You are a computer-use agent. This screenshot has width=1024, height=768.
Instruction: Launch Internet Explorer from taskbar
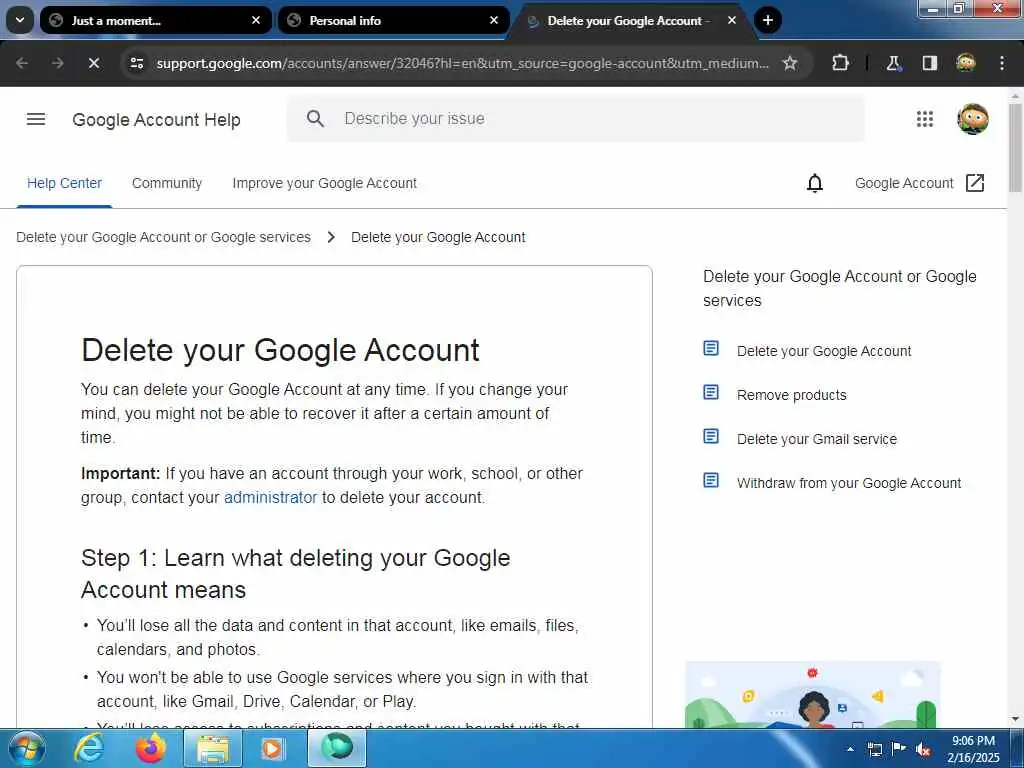[x=88, y=748]
